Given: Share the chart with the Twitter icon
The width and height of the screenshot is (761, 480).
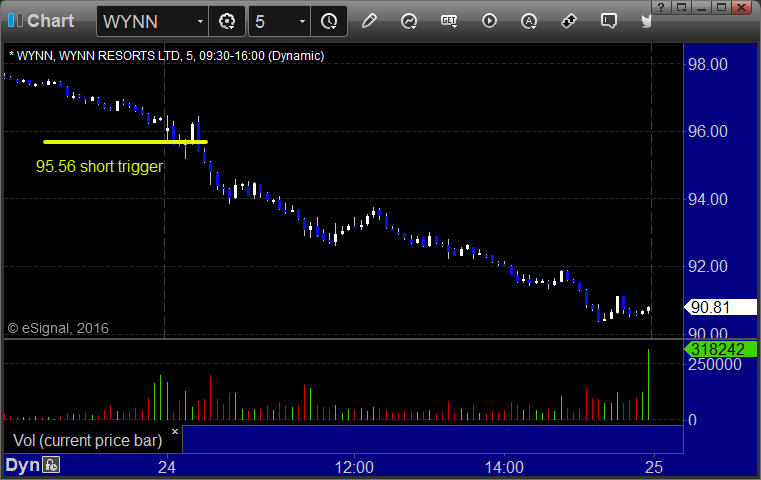Looking at the screenshot, I should [x=646, y=21].
